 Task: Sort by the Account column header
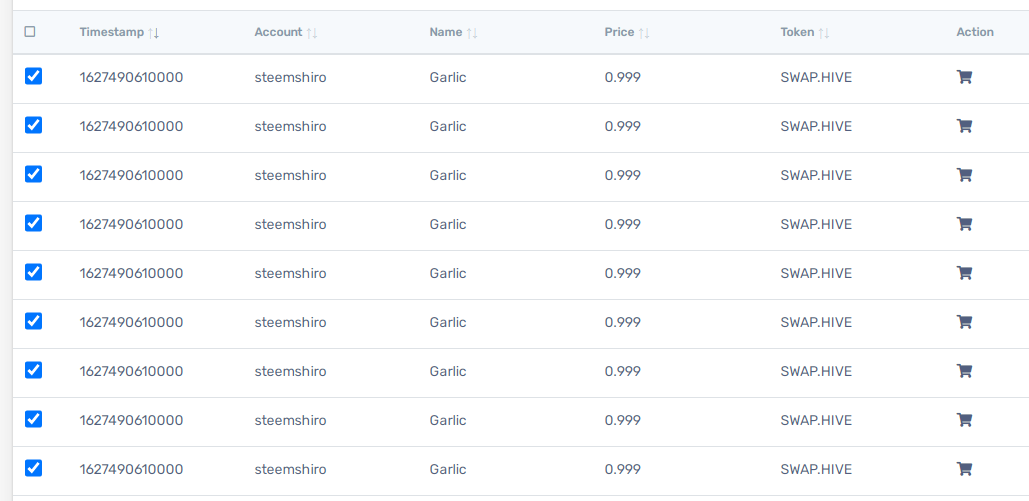(x=278, y=32)
